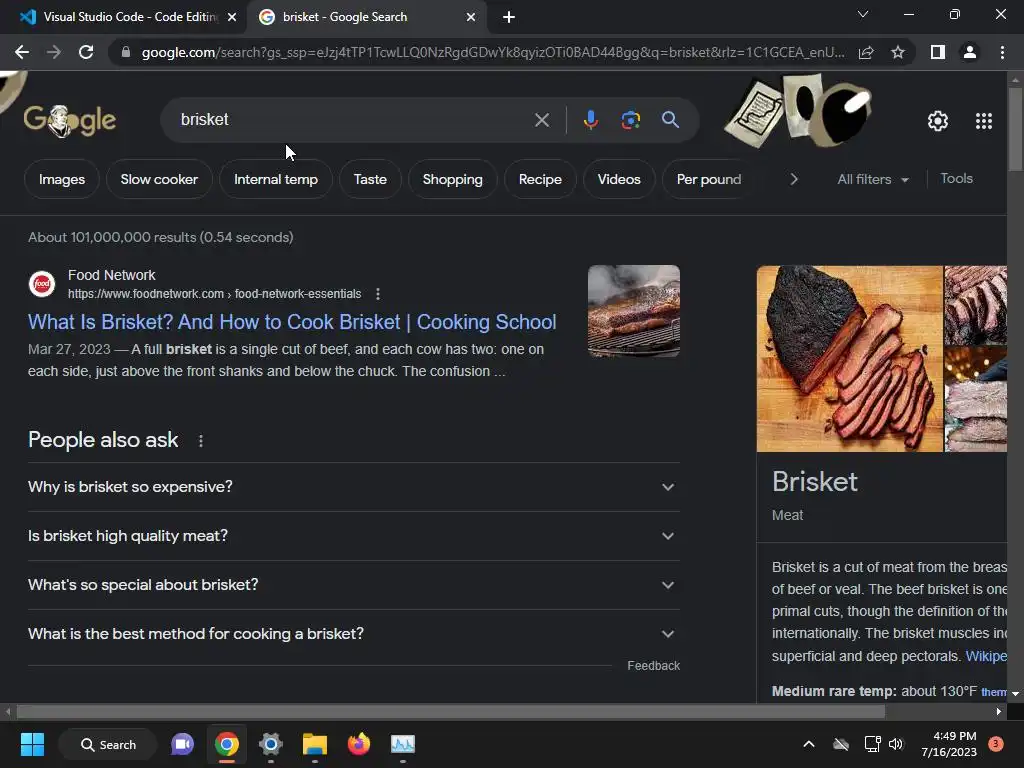1024x768 pixels.
Task: Expand Is brisket high quality meat
Action: 353,536
